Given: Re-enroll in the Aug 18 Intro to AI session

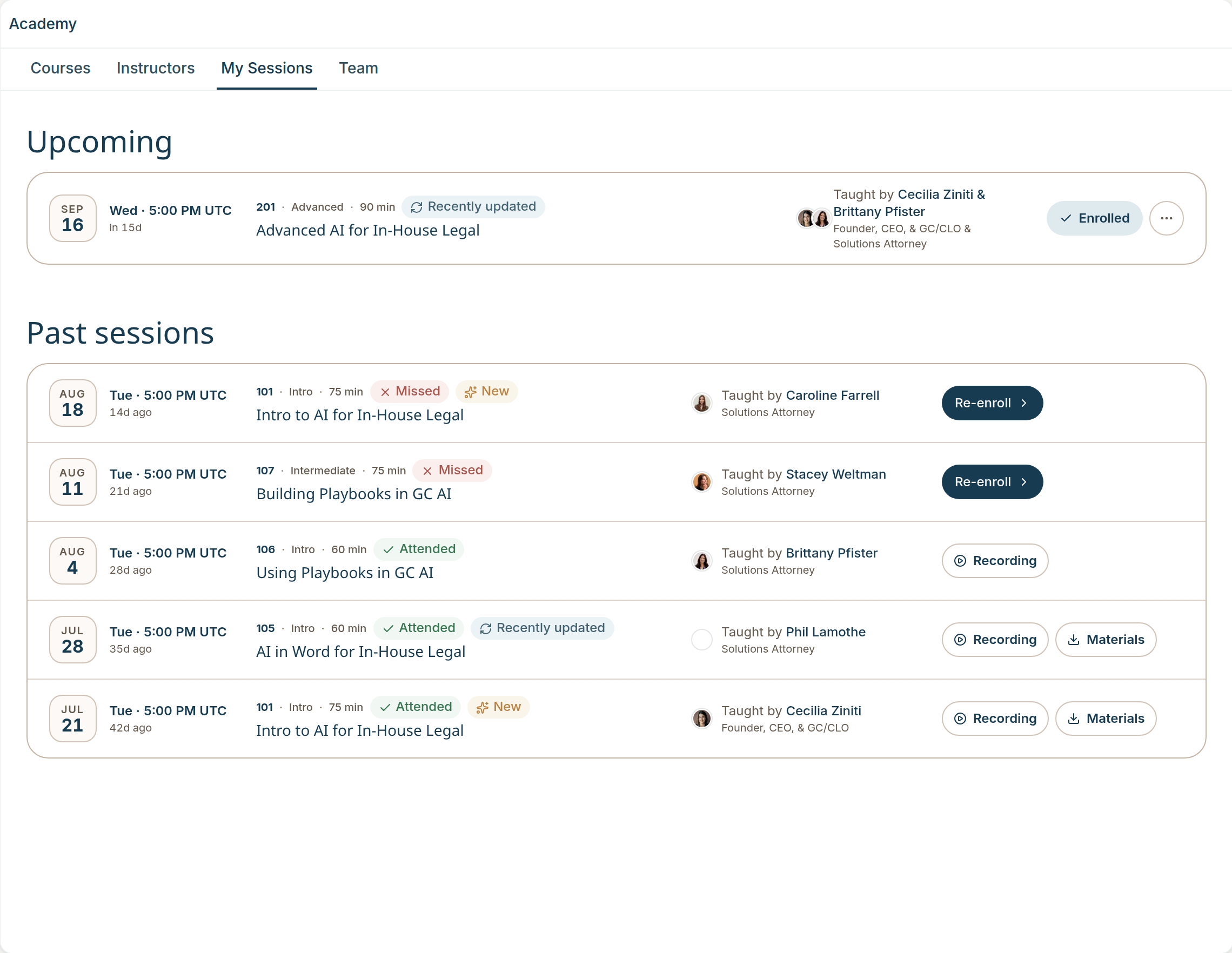Looking at the screenshot, I should click(x=992, y=403).
